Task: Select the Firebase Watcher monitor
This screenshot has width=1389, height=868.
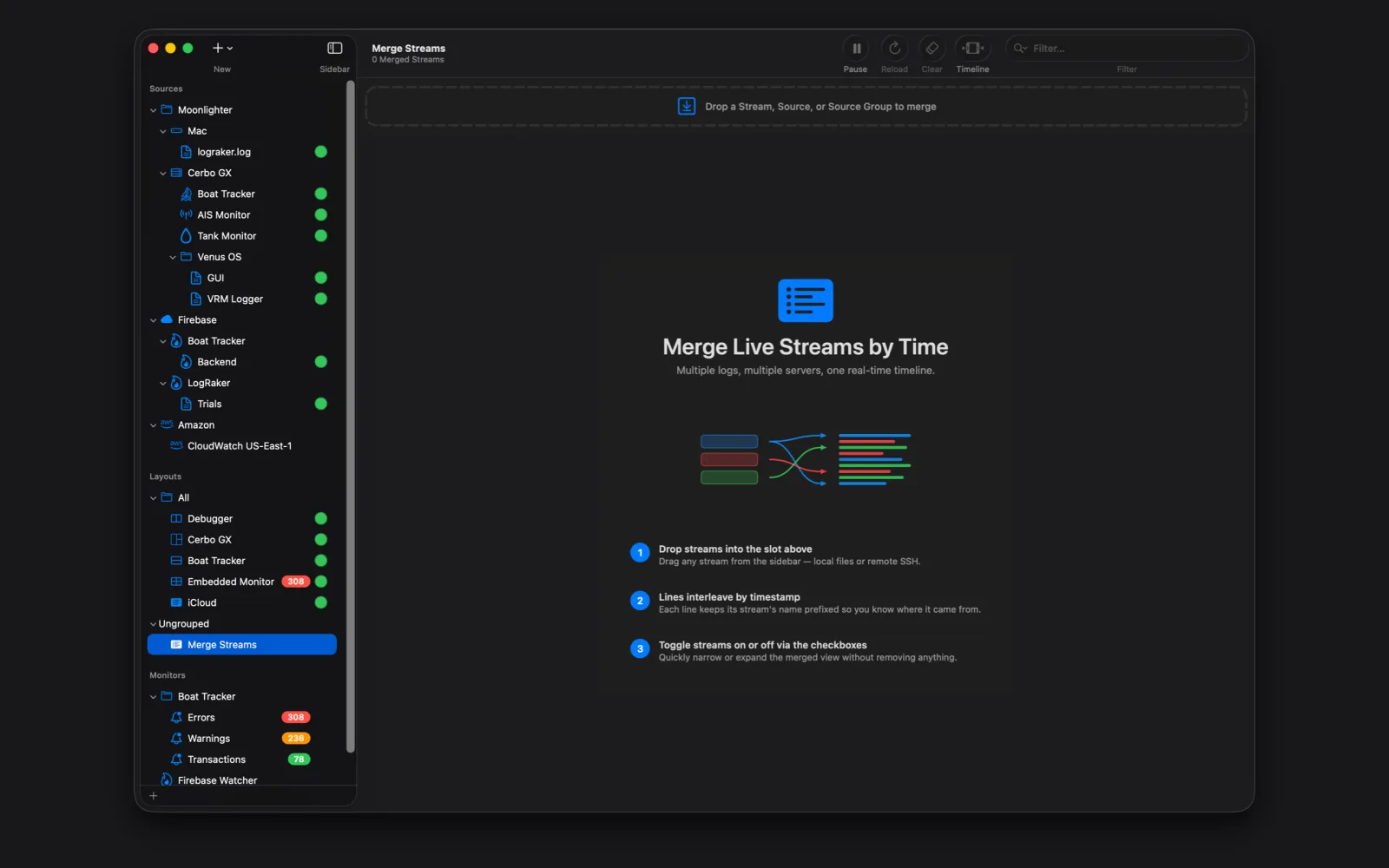Action: tap(242, 780)
